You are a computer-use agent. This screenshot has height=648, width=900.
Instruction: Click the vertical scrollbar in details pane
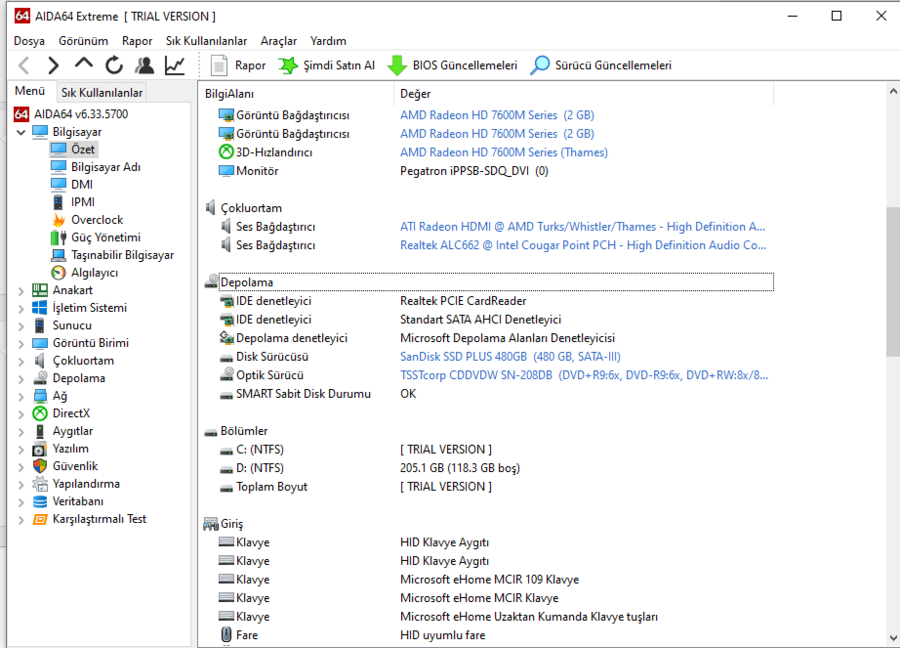892,280
